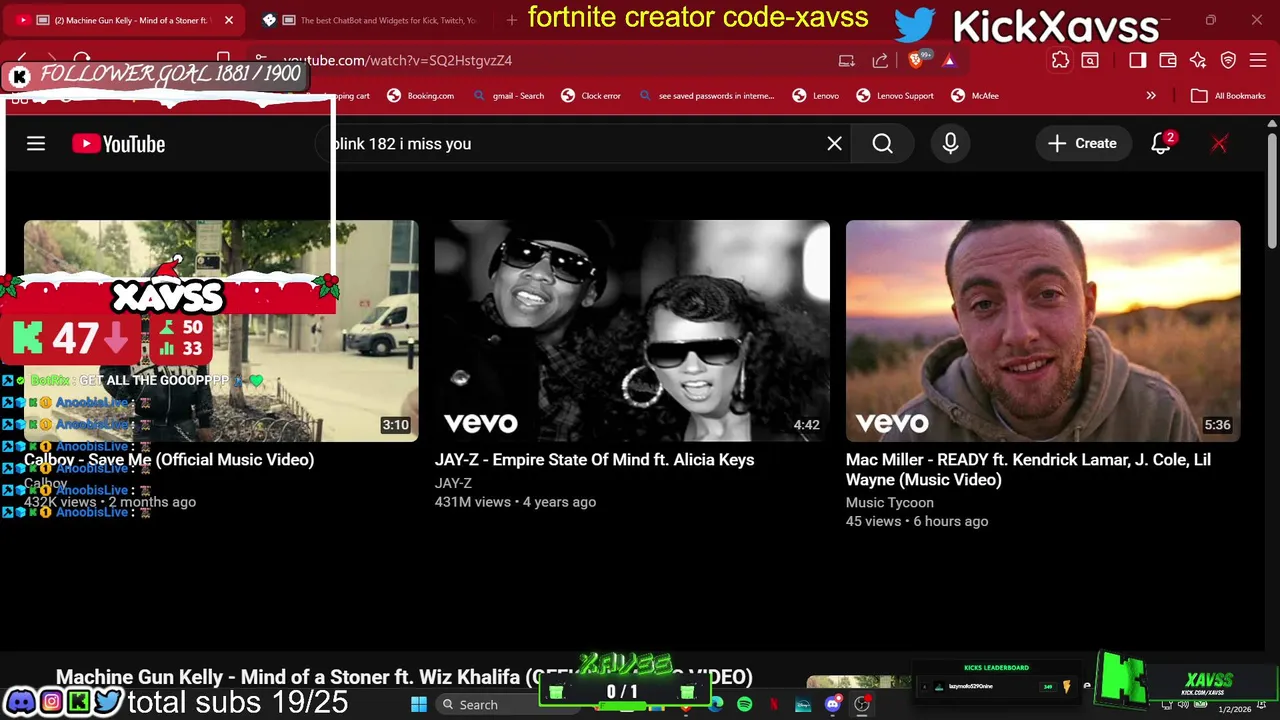Go to the YouTube home logo
This screenshot has height=720, width=1280.
[x=119, y=144]
